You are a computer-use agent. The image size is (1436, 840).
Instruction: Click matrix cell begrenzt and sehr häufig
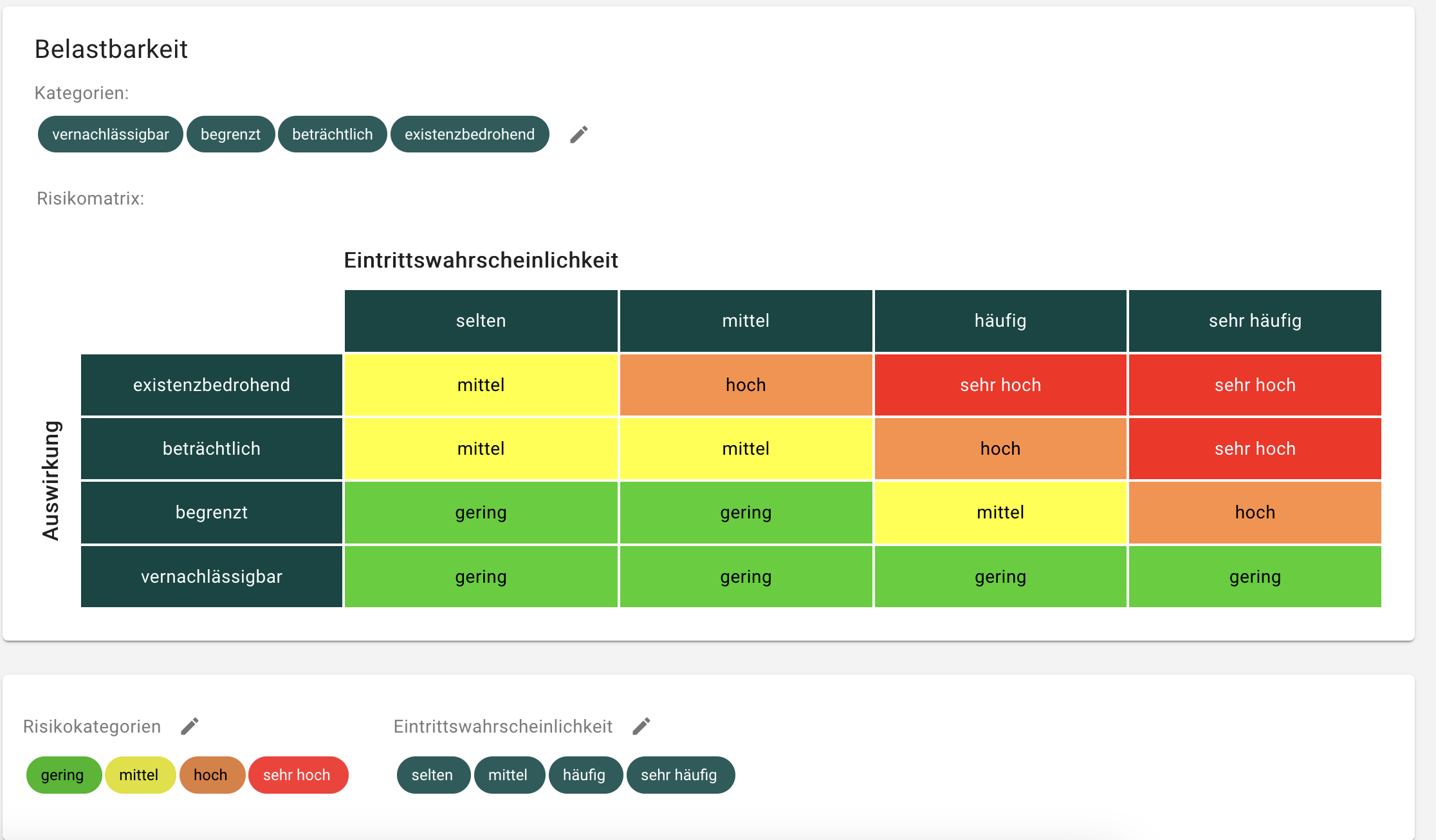[1255, 513]
